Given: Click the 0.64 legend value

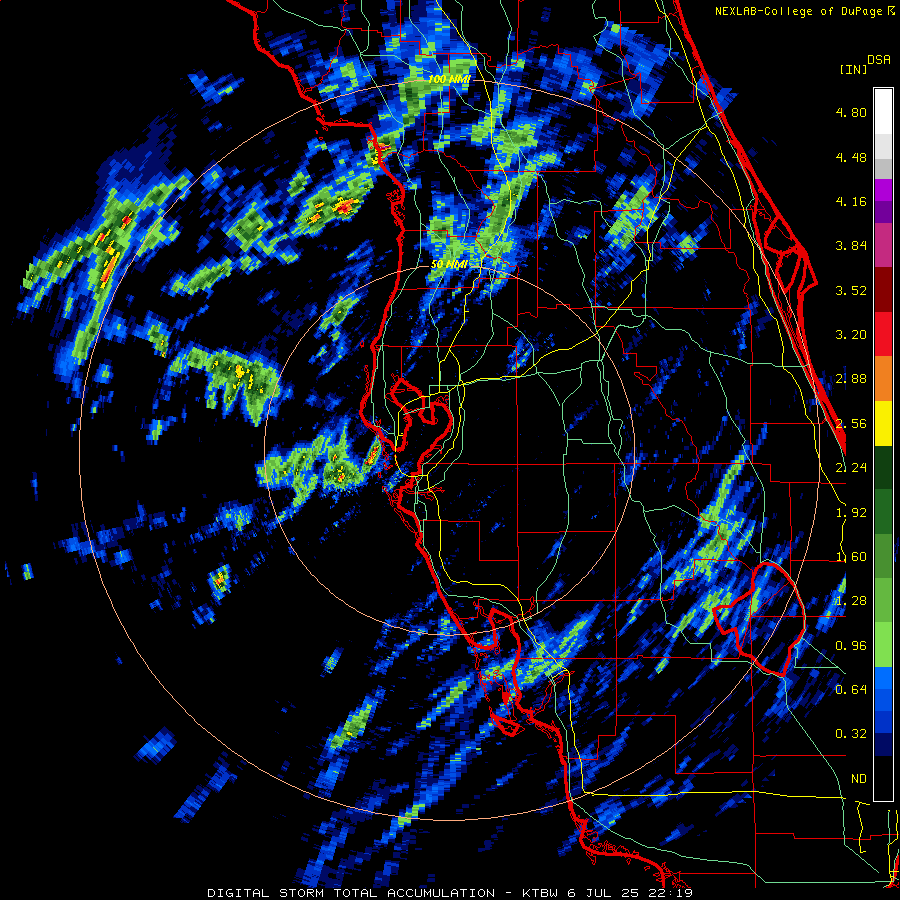Looking at the screenshot, I should pos(851,689).
